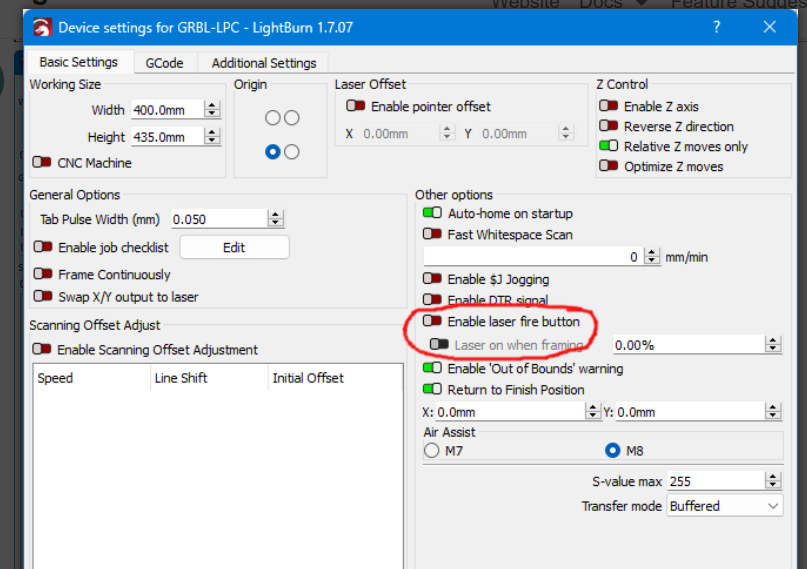Adjust the S-value max spinner arrows
The image size is (807, 569).
[x=773, y=481]
